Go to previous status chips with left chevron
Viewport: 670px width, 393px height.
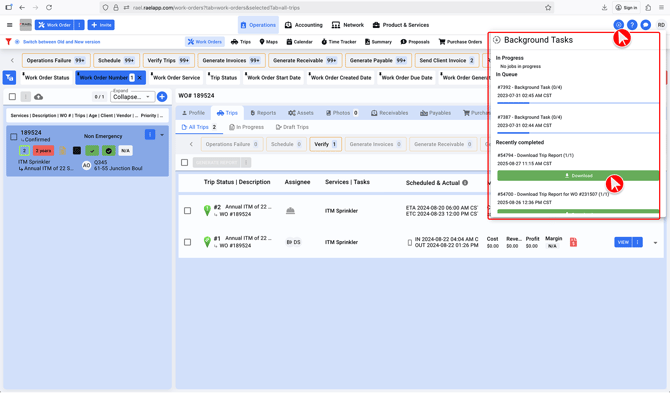point(12,60)
